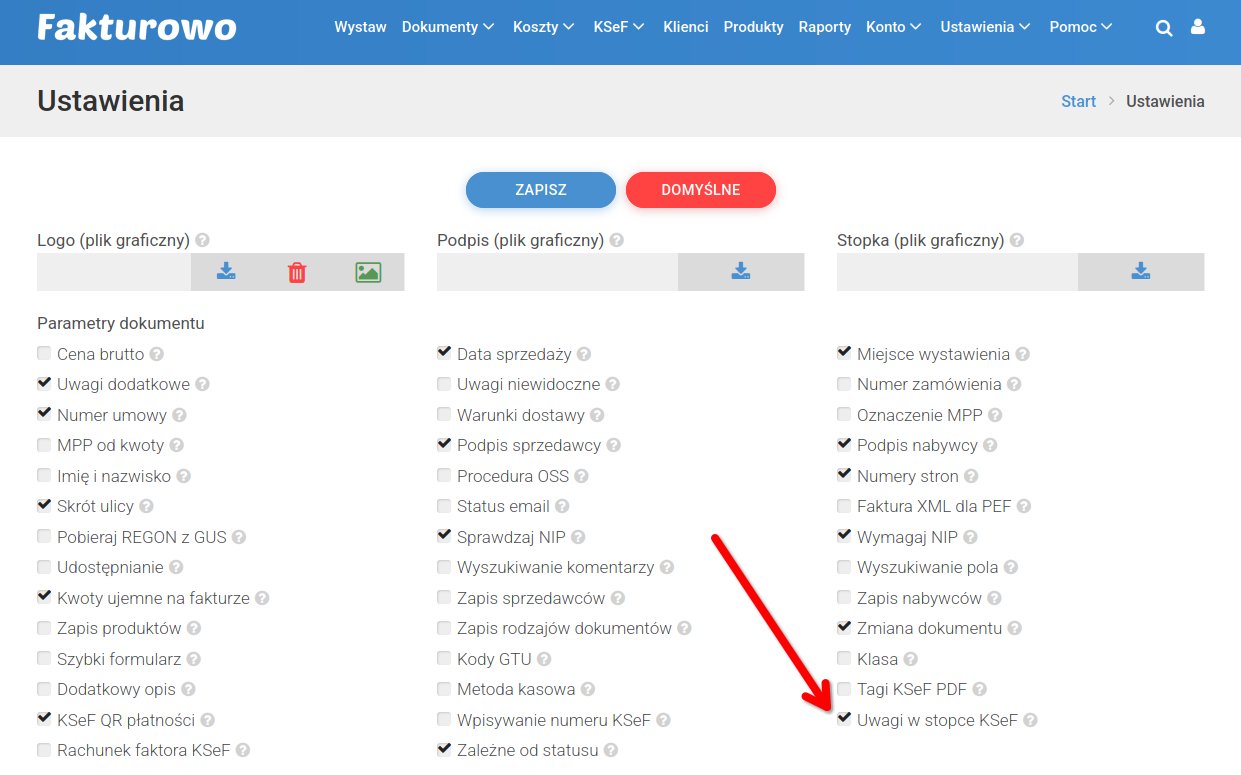Go to Wystaw in the top menu
The image size is (1241, 775).
(x=360, y=27)
